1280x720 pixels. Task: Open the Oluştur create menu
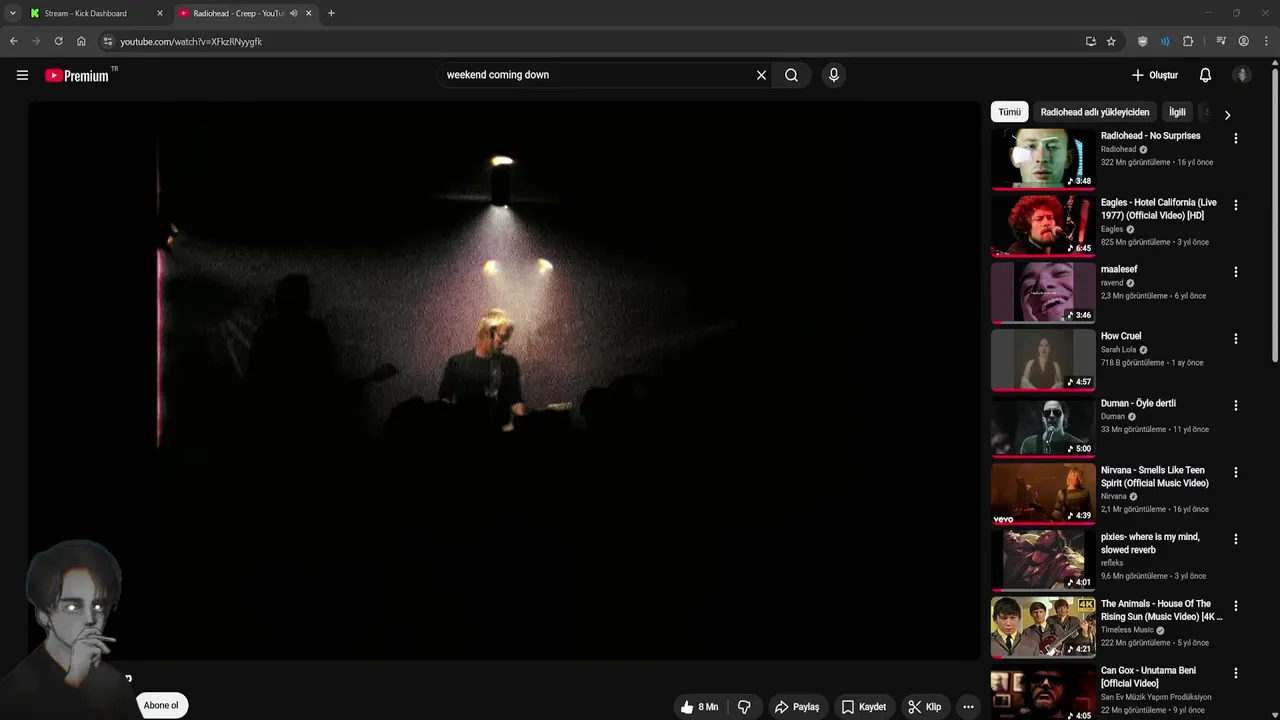pyautogui.click(x=1154, y=75)
